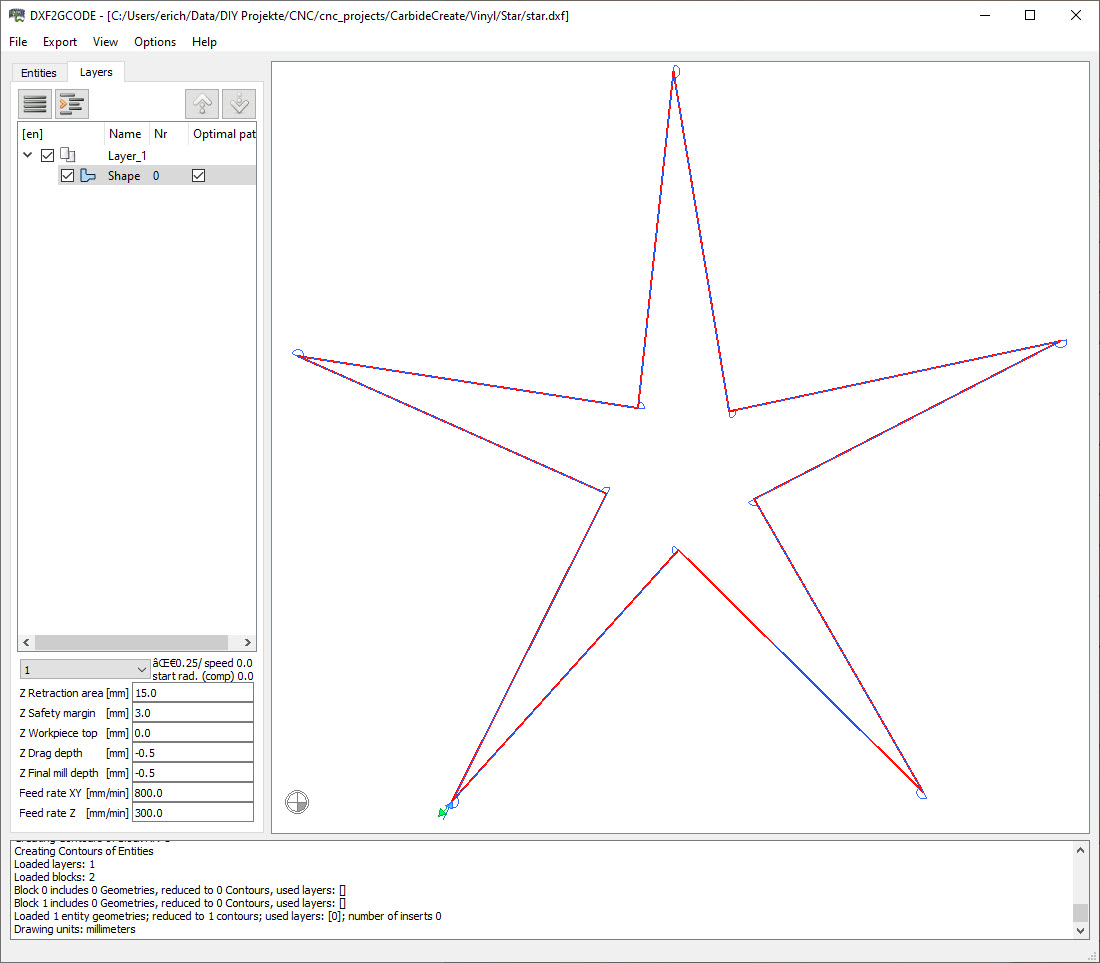Viewport: 1100px width, 963px height.
Task: Open the Export menu
Action: [60, 42]
